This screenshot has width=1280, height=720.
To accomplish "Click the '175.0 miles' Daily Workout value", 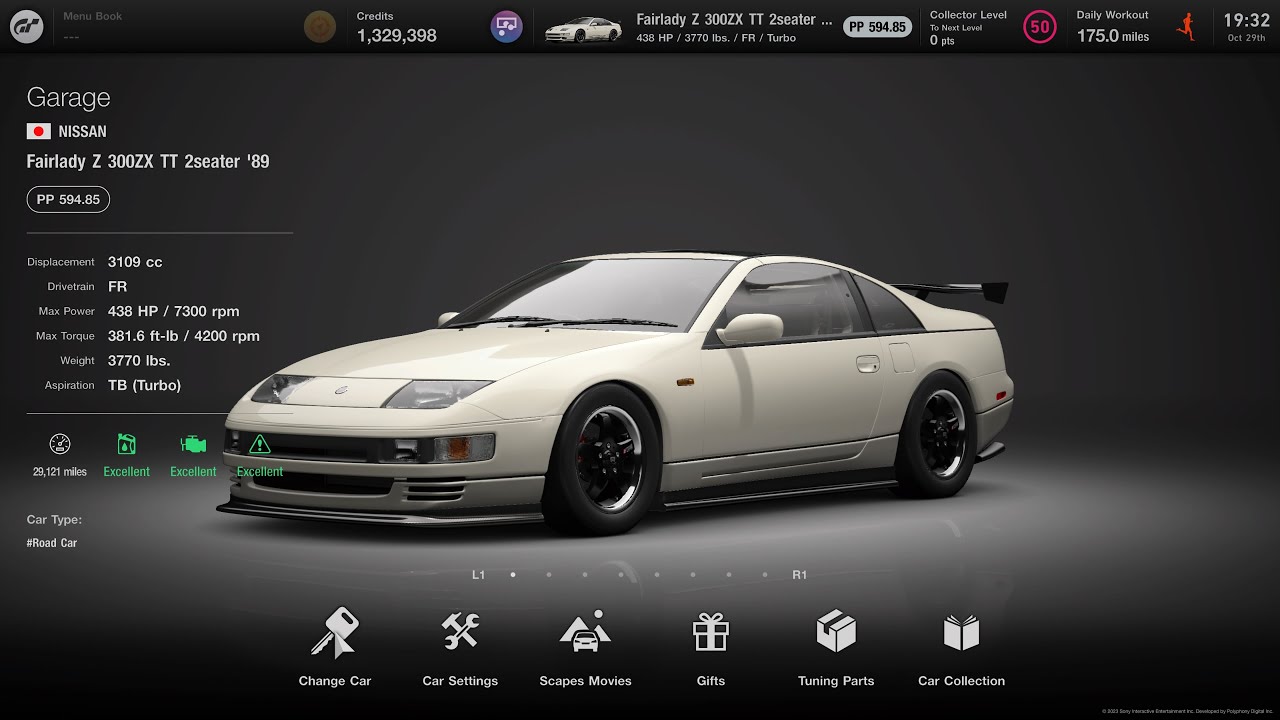I will [1113, 36].
